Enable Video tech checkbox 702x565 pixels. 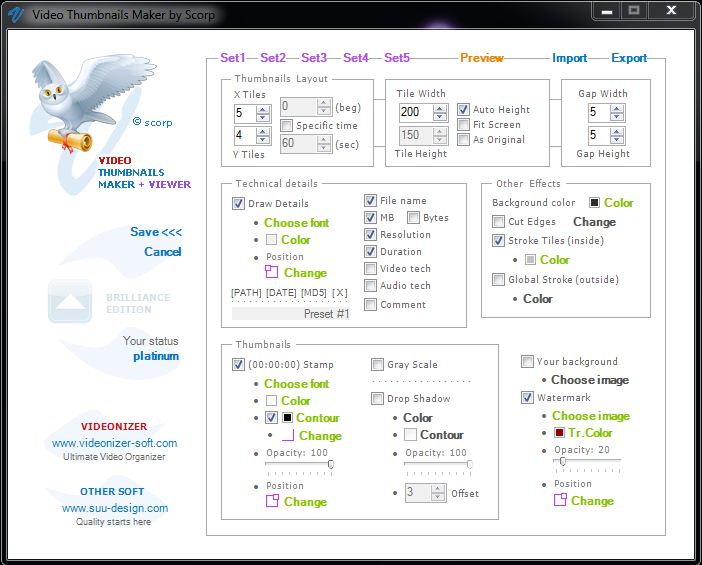[370, 268]
